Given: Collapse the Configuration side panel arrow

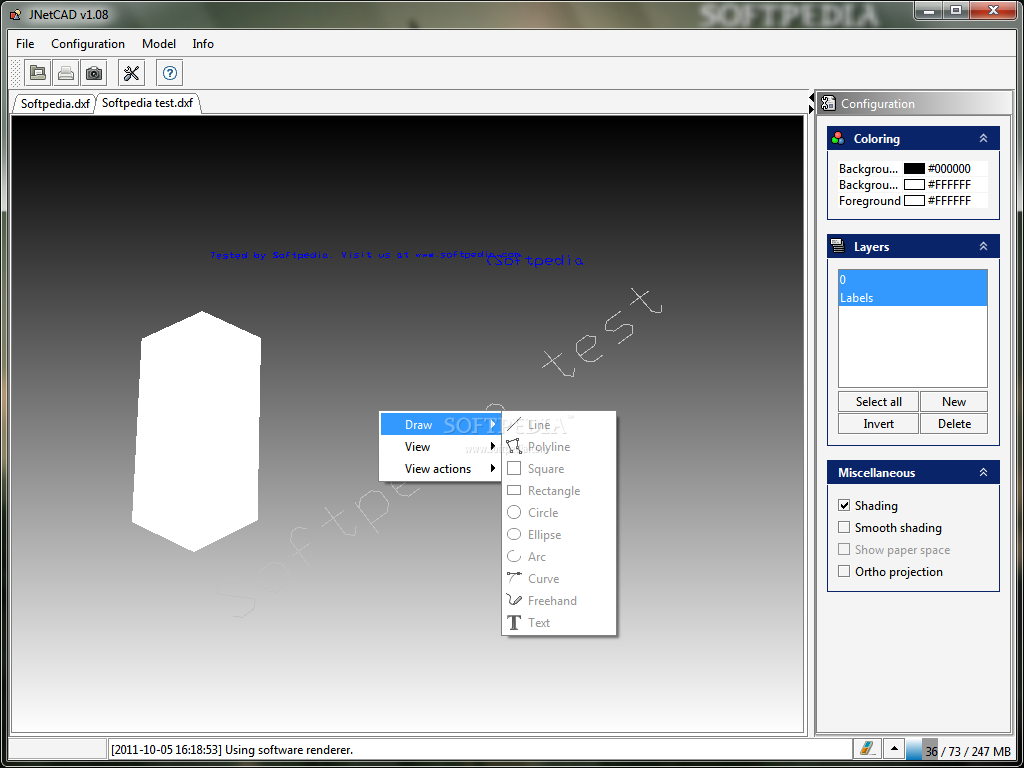Looking at the screenshot, I should (x=811, y=109).
